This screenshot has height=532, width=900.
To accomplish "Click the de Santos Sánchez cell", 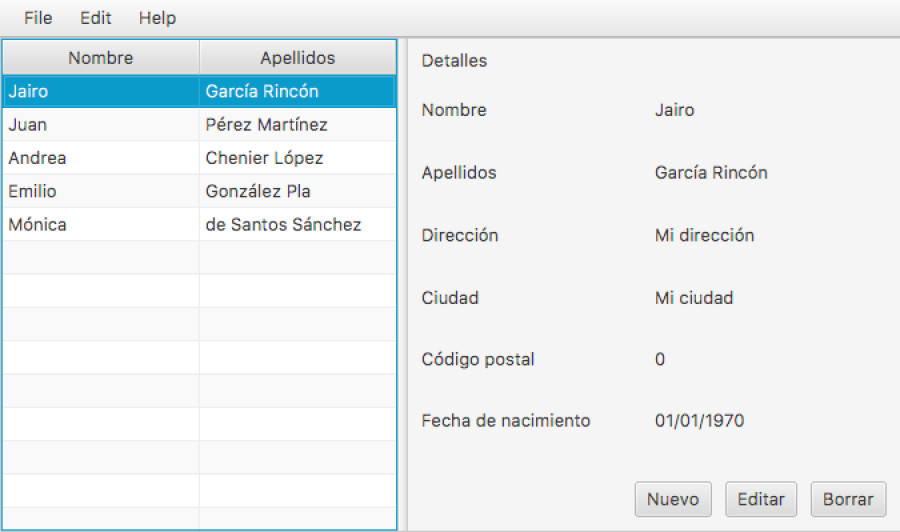I will point(297,224).
